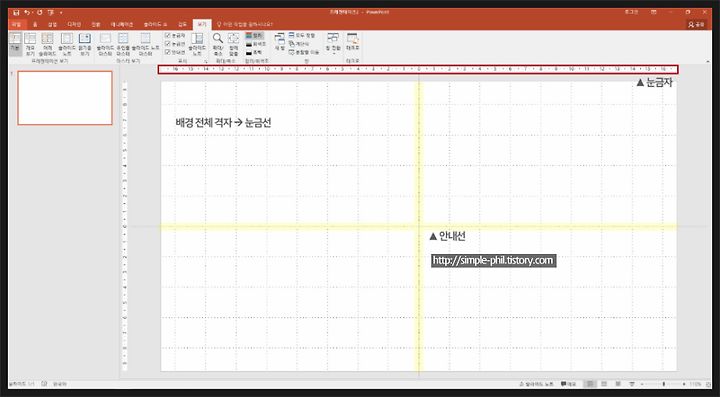The width and height of the screenshot is (720, 397).
Task: Click the vertical ruler beside the slide
Action: point(125,226)
